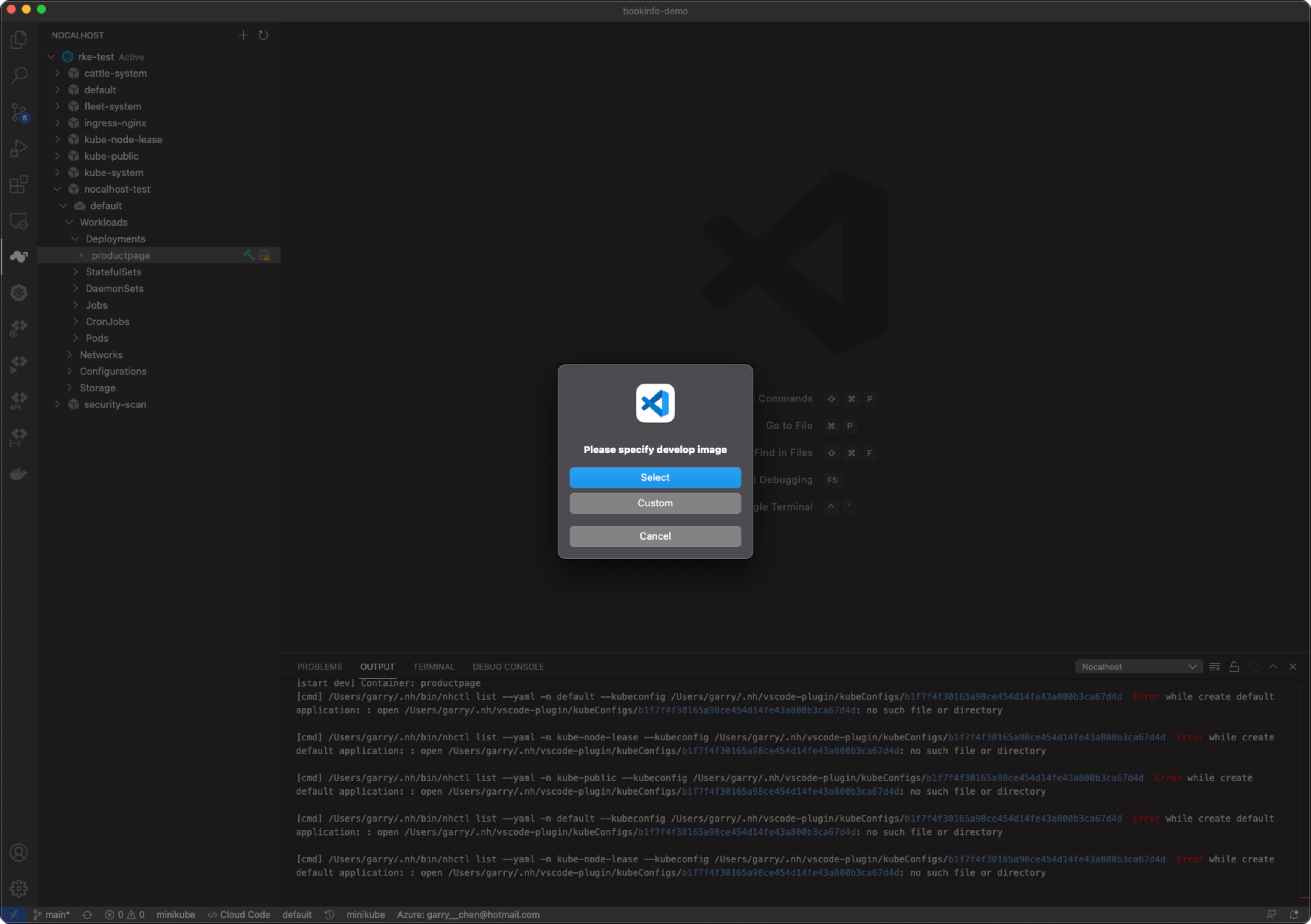The image size is (1311, 924).
Task: Add cluster with the plus icon
Action: (x=243, y=35)
